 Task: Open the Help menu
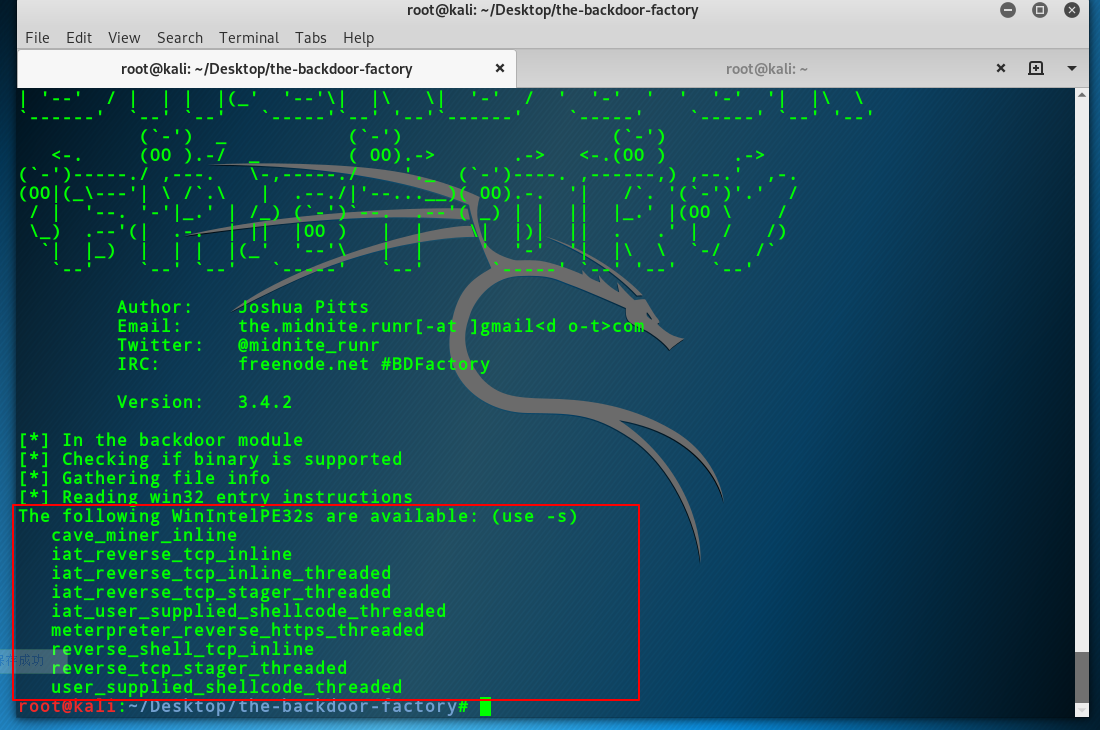tap(358, 38)
